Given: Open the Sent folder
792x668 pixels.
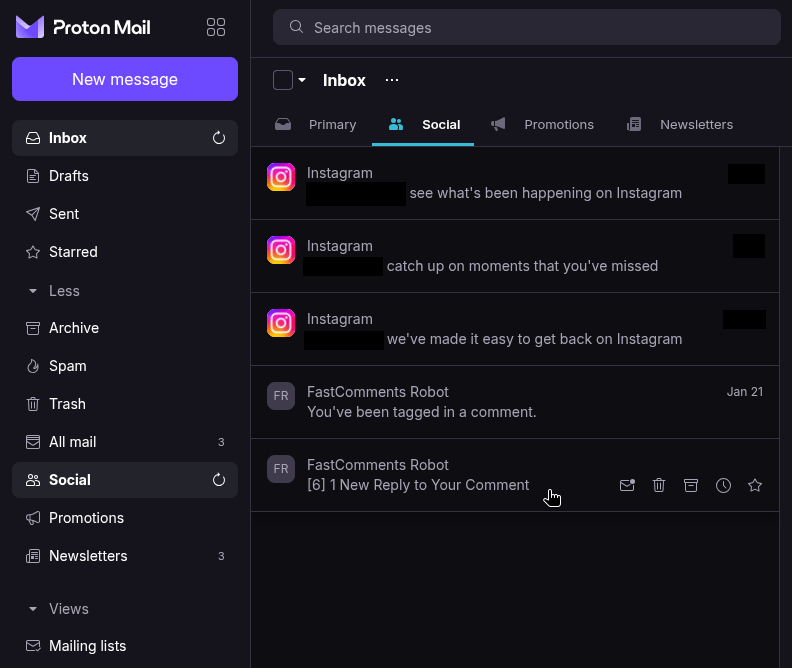Looking at the screenshot, I should tap(125, 214).
